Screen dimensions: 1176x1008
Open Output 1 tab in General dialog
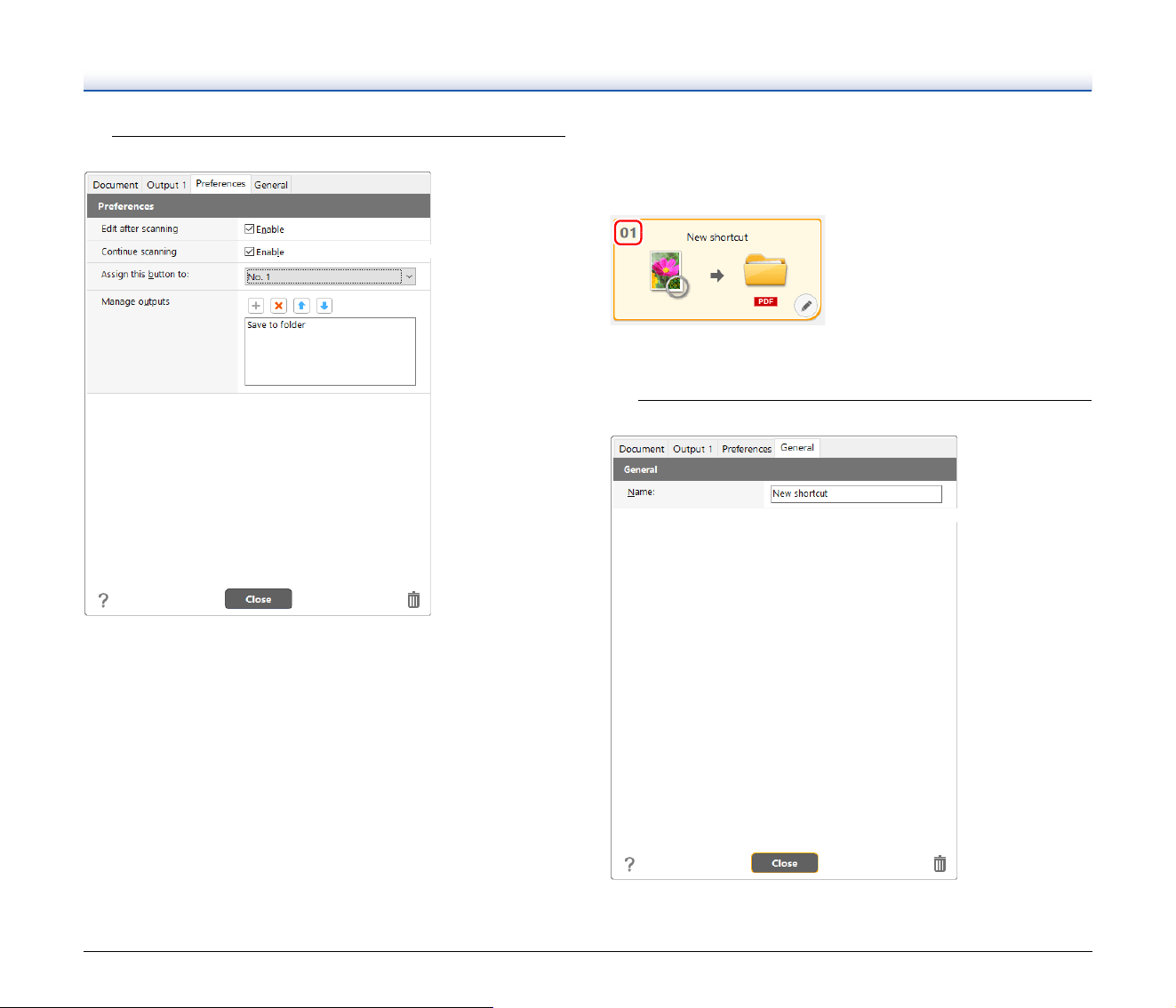click(692, 449)
